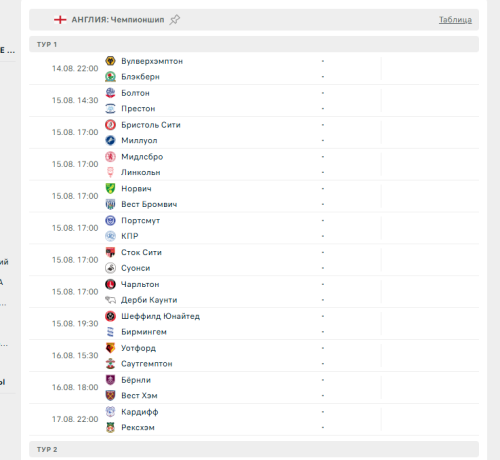Select the Bolton club logo
The width and height of the screenshot is (500, 460).
coord(110,93)
